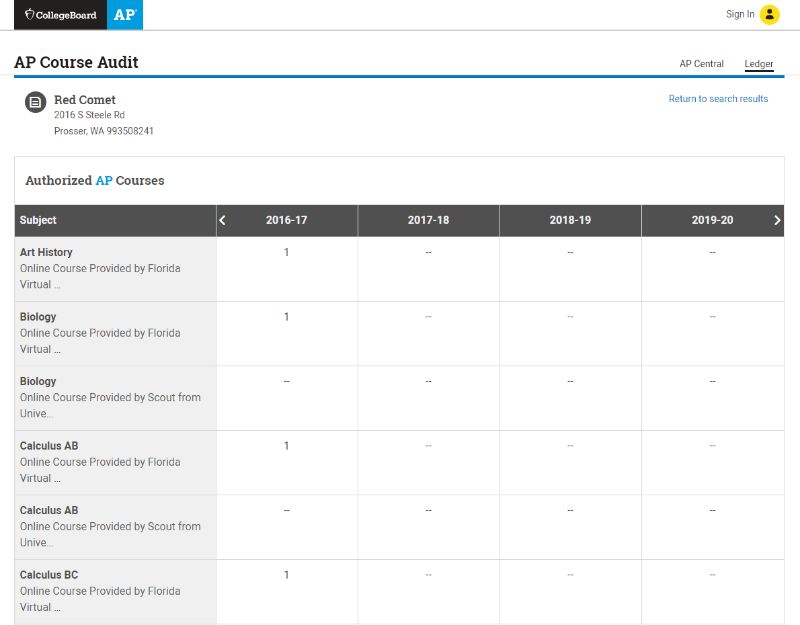Viewport: 800px width, 625px height.
Task: Click the Art History subject row
Action: [115, 269]
